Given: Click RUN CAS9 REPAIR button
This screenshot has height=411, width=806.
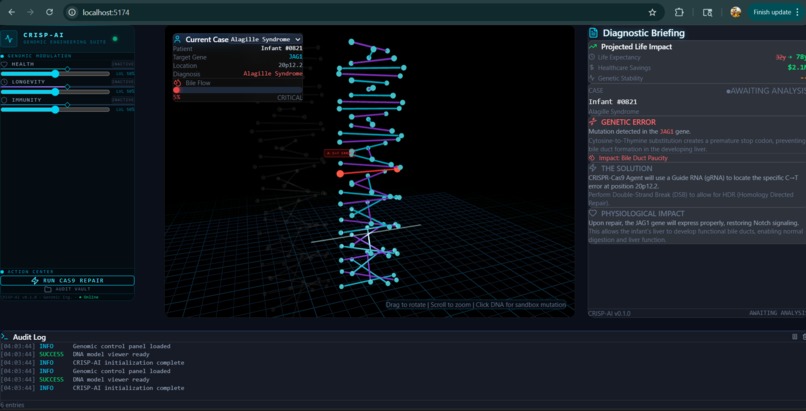Looking at the screenshot, I should 67,281.
